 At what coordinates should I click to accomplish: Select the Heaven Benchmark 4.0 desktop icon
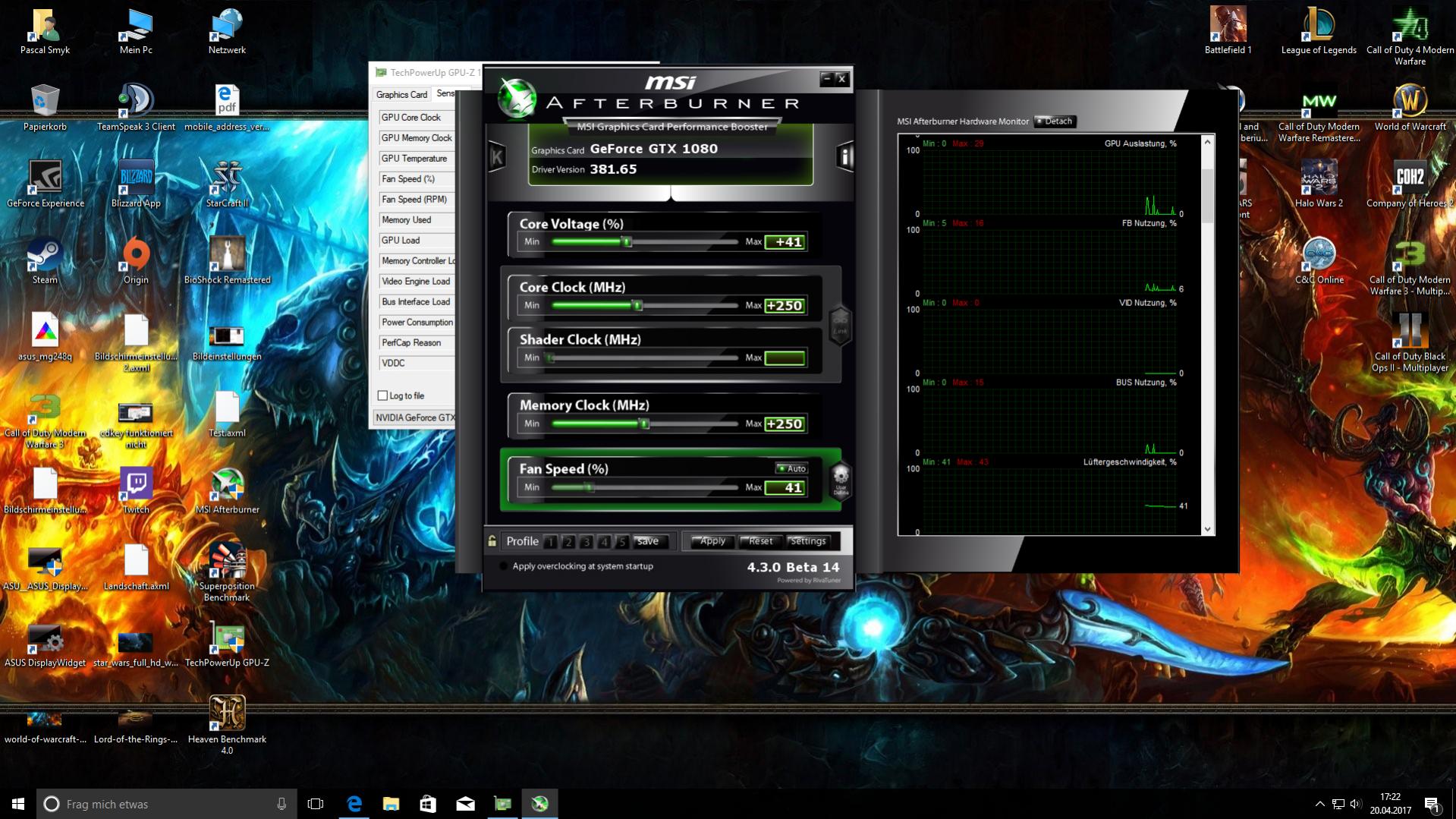[x=227, y=726]
